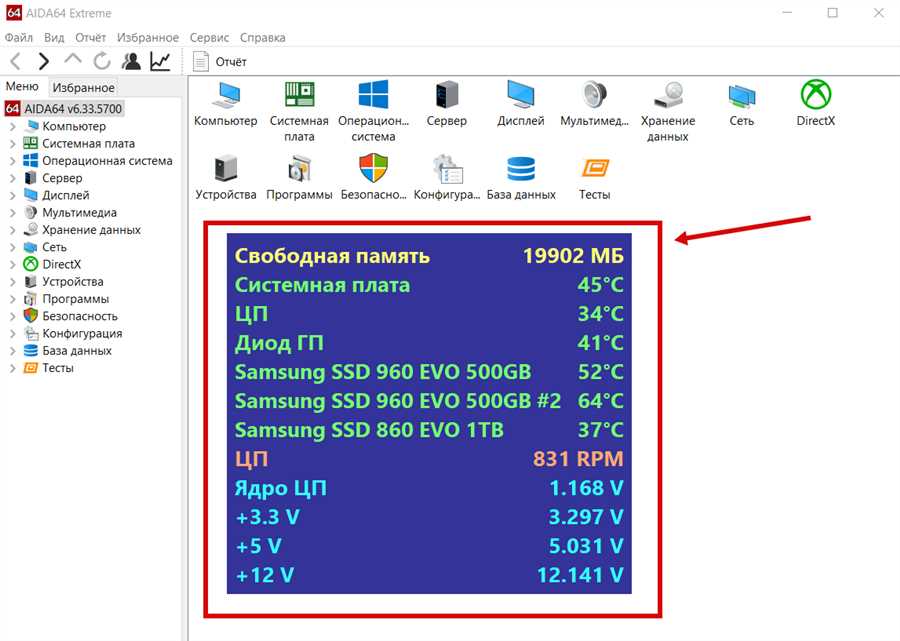The width and height of the screenshot is (900, 641).
Task: Select Системная плата in the sidebar tree
Action: (79, 143)
